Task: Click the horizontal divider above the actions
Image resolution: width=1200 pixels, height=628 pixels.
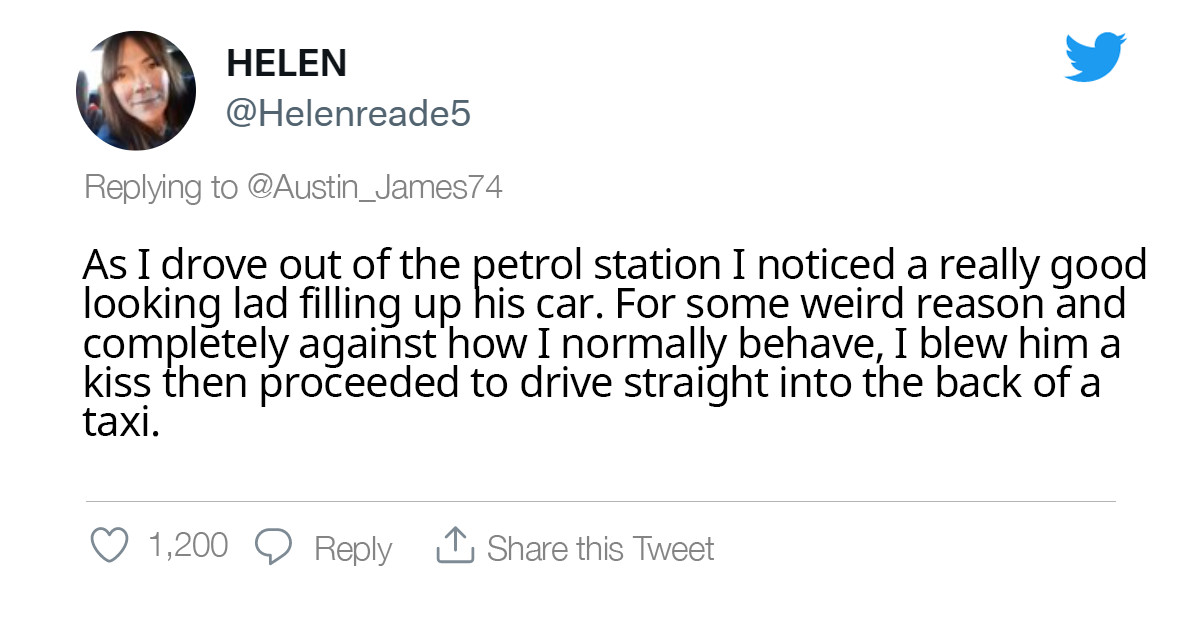Action: (x=600, y=501)
